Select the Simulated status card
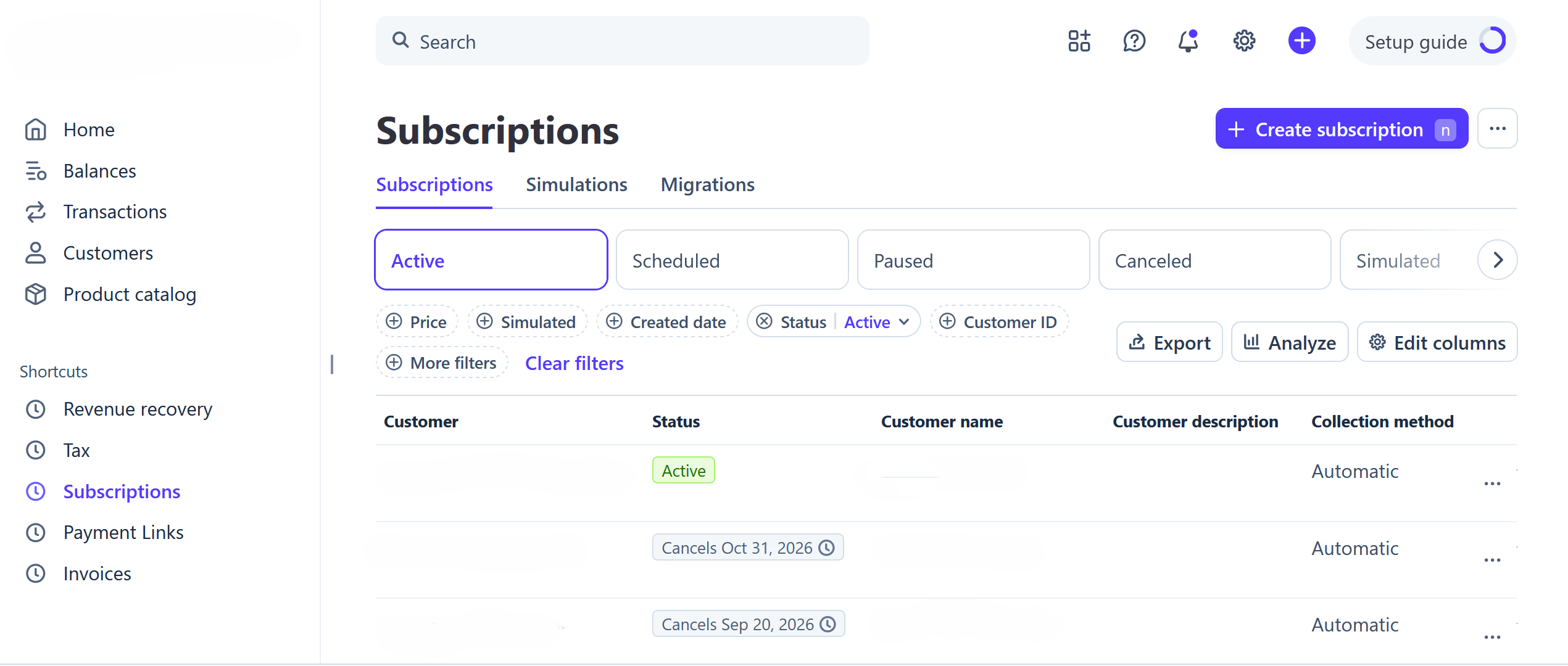This screenshot has height=666, width=1568. coord(1408,260)
